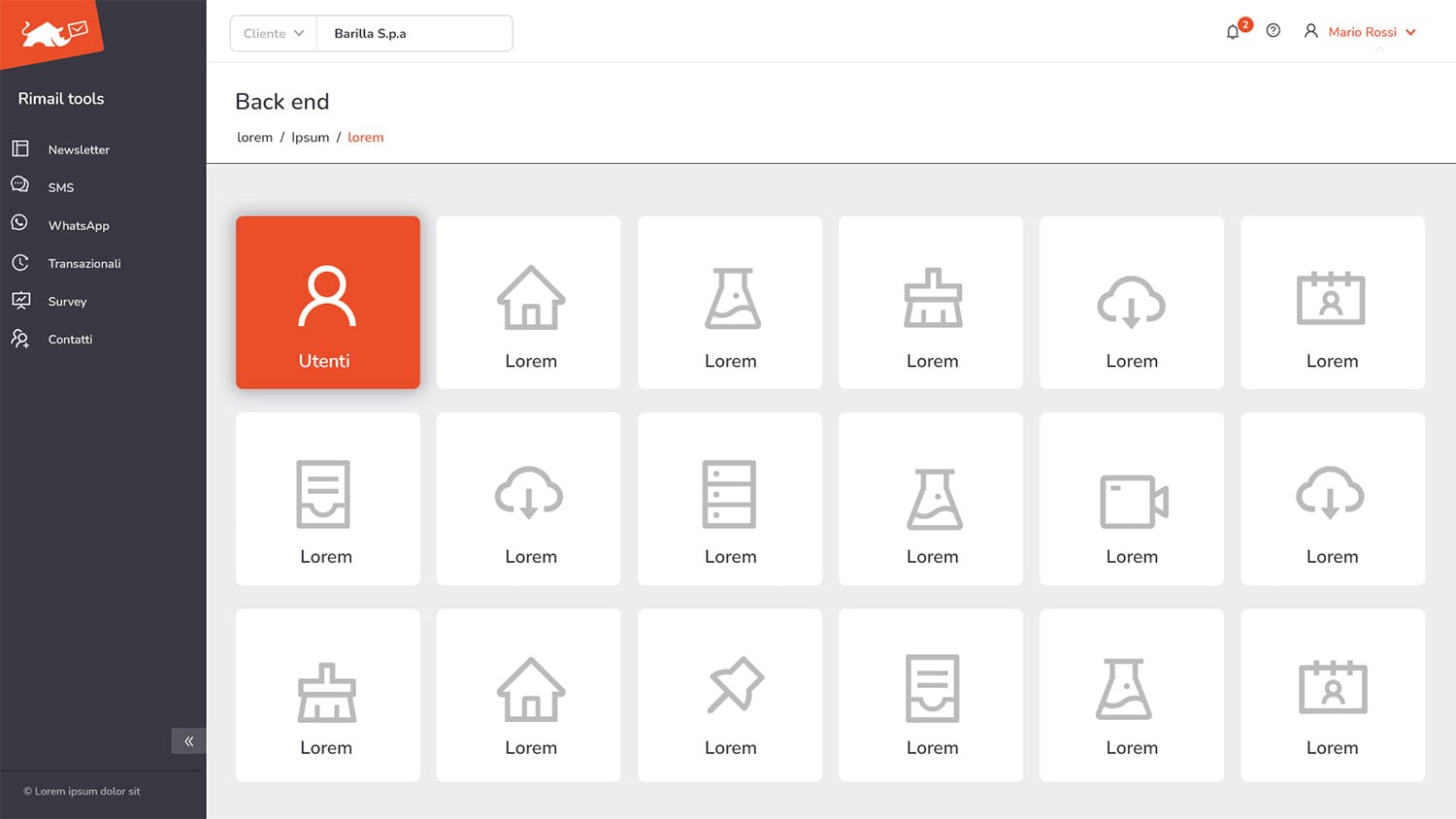
Task: Click the notification bell icon
Action: pyautogui.click(x=1233, y=32)
